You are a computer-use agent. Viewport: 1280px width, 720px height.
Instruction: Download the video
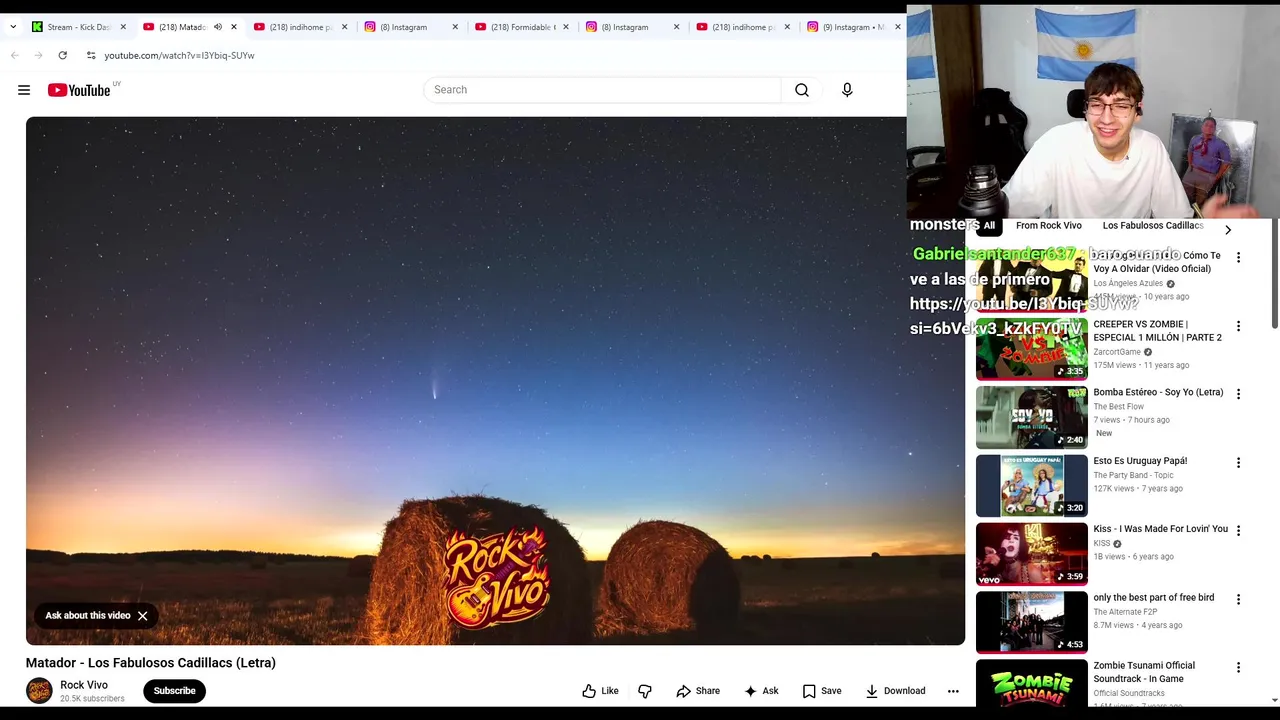click(x=895, y=691)
